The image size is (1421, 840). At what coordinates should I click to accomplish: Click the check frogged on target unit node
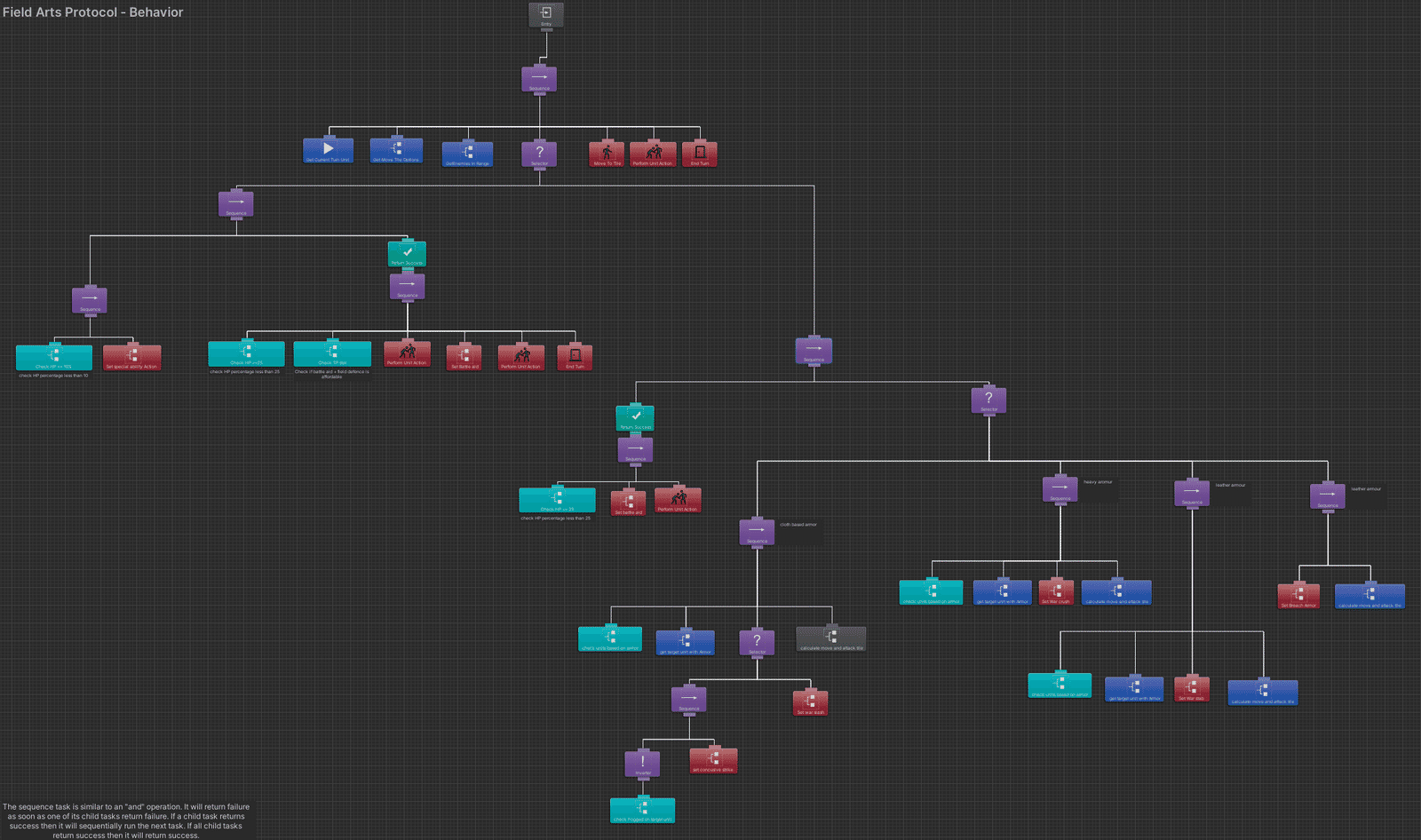click(x=642, y=811)
